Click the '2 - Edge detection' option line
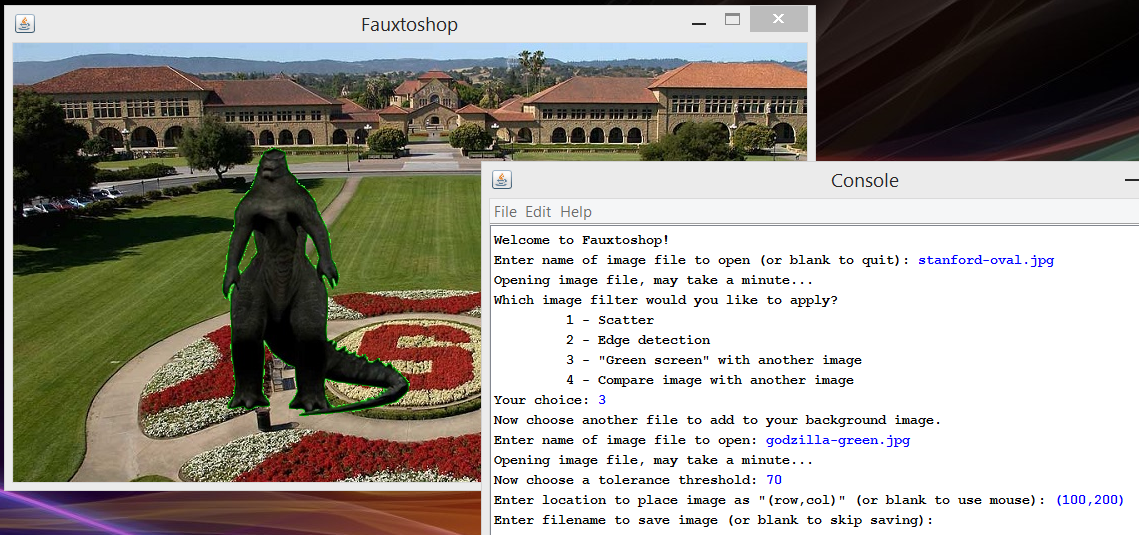 (x=638, y=340)
